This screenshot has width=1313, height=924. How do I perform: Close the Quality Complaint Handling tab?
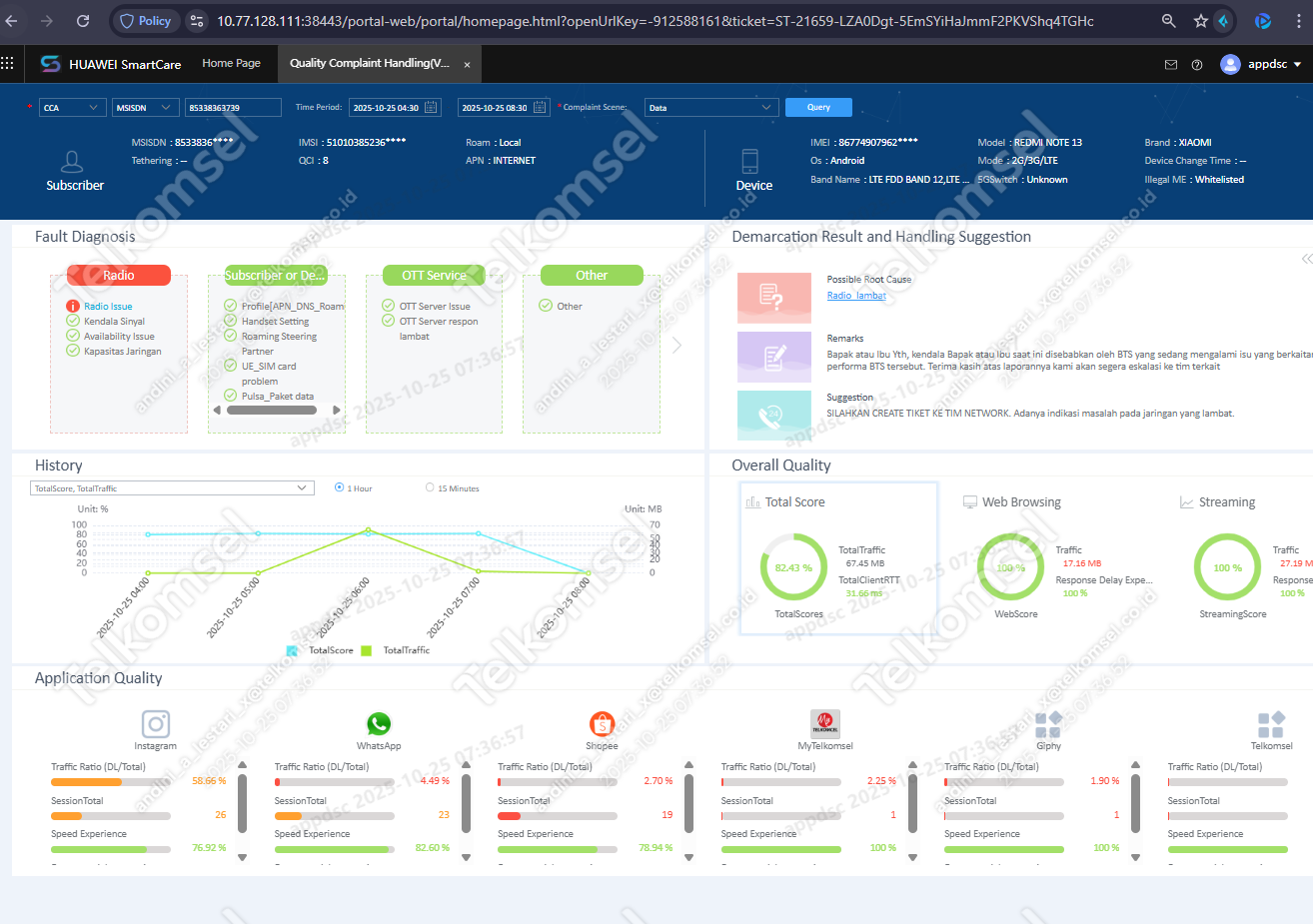click(467, 65)
